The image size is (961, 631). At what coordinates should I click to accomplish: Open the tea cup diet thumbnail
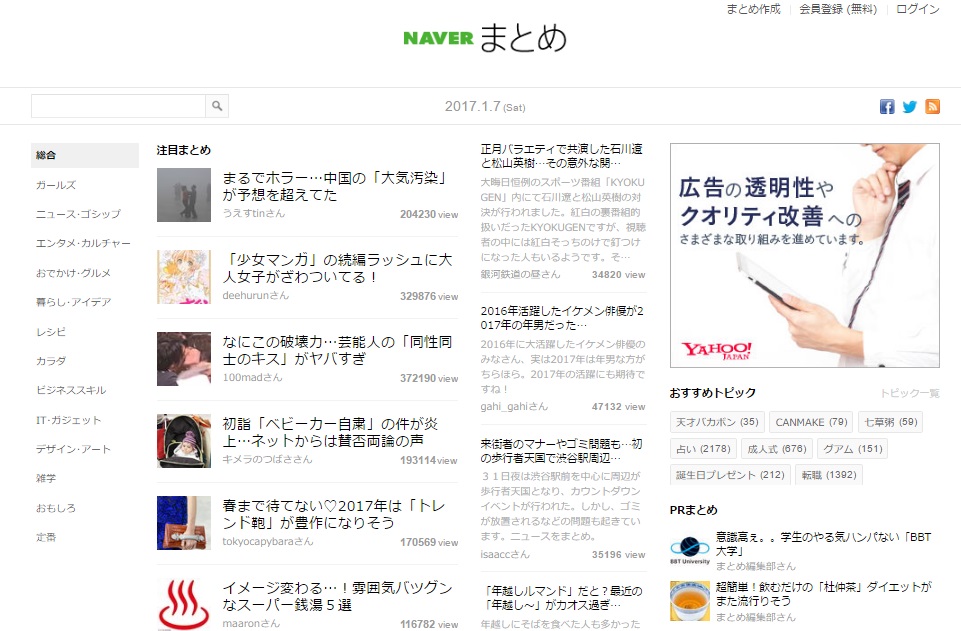pyautogui.click(x=689, y=601)
